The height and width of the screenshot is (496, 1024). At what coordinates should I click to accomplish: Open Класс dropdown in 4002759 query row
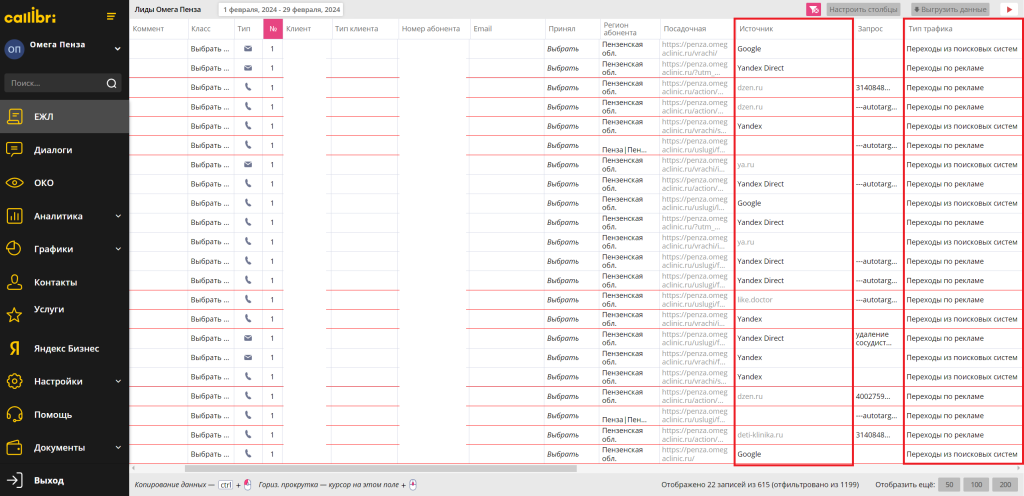(x=210, y=396)
